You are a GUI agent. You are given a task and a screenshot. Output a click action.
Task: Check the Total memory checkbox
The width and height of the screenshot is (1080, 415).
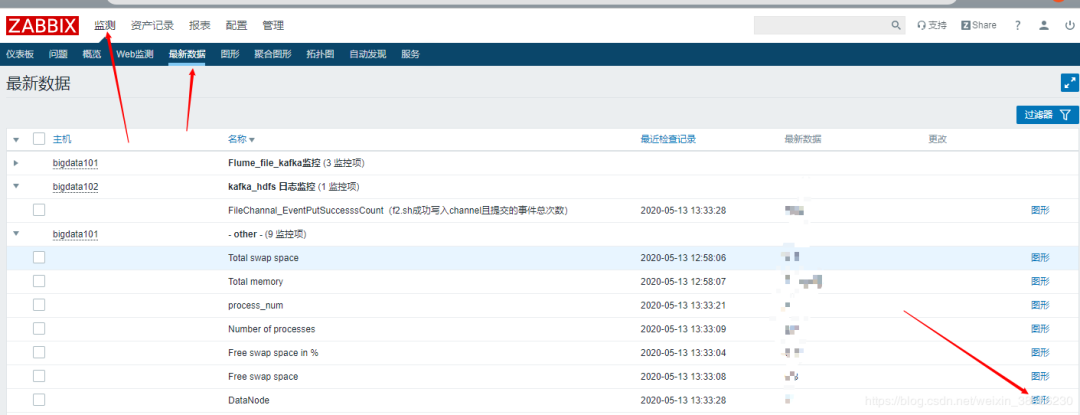39,281
